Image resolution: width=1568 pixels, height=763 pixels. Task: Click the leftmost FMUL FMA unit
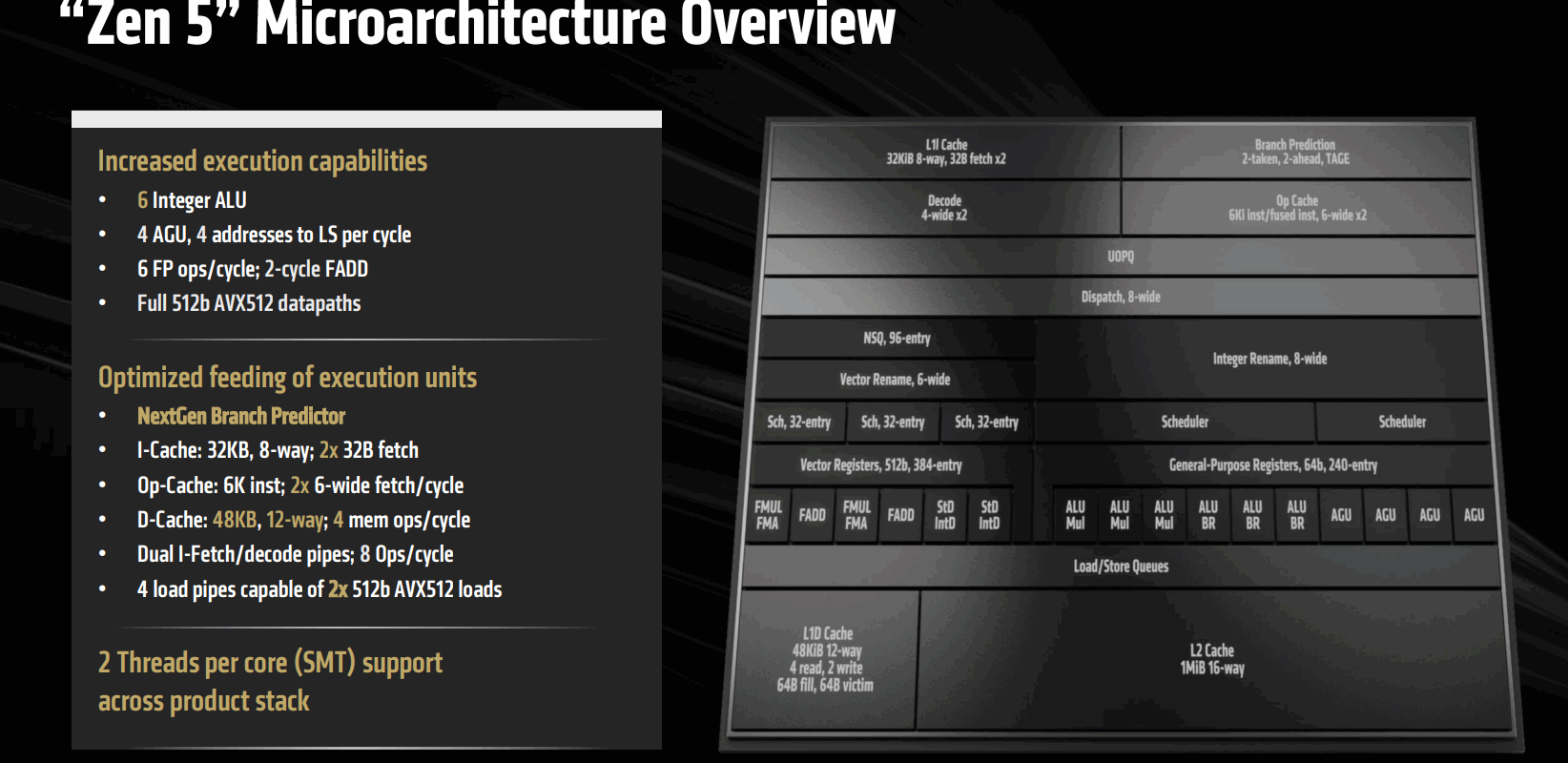click(x=768, y=515)
